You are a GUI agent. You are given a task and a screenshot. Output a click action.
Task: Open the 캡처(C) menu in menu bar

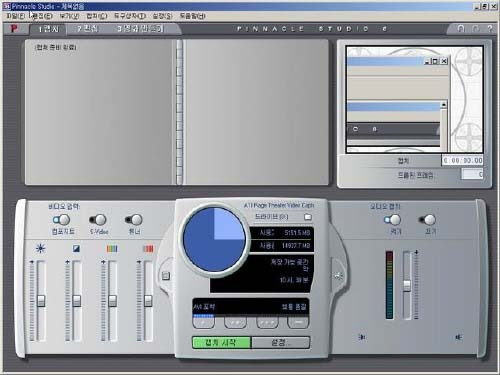pos(97,16)
